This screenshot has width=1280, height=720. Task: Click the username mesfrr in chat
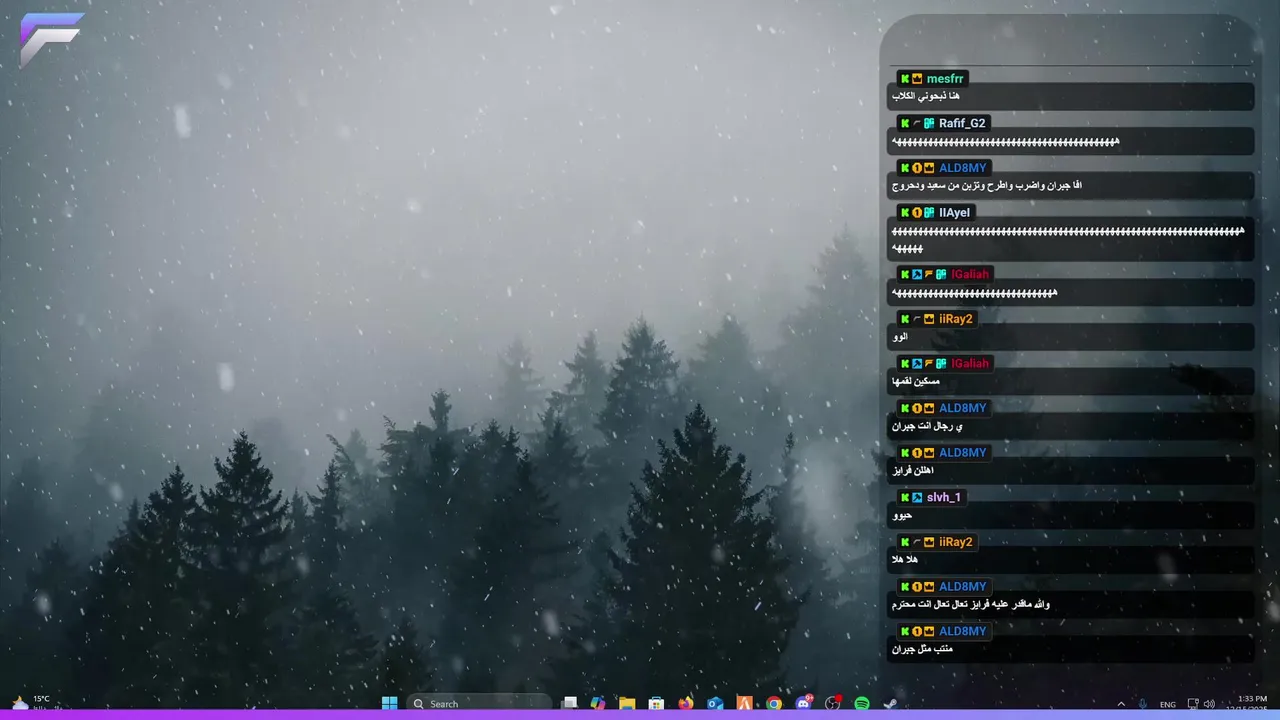(945, 78)
